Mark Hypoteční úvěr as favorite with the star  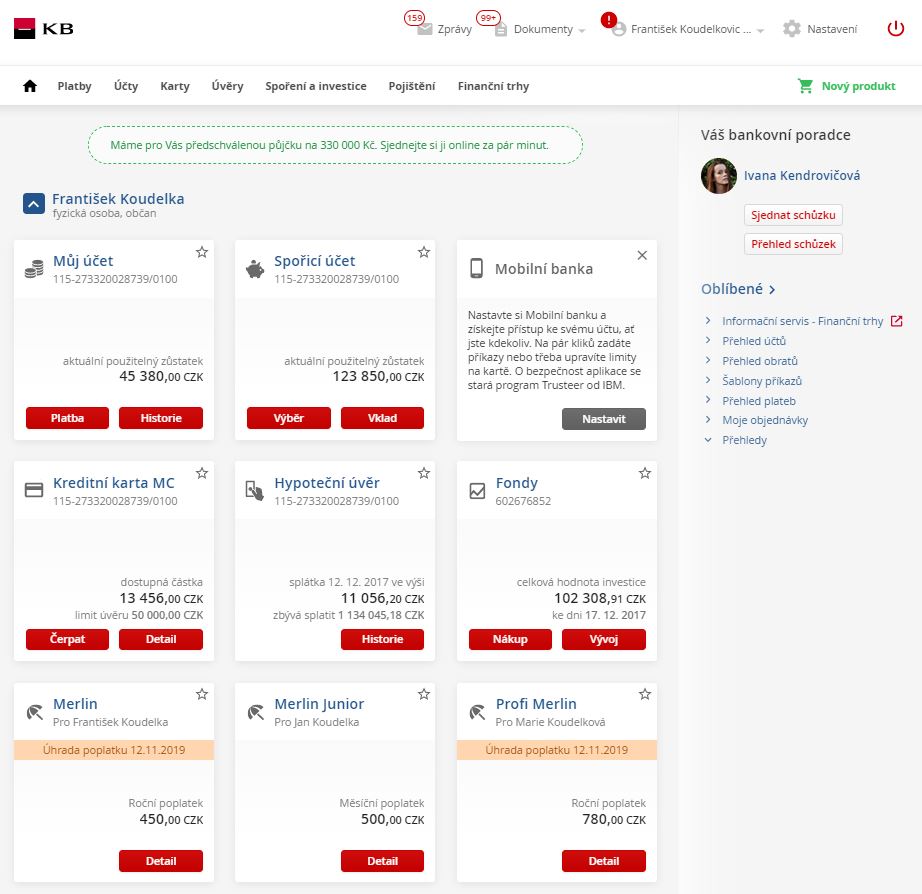(x=423, y=473)
